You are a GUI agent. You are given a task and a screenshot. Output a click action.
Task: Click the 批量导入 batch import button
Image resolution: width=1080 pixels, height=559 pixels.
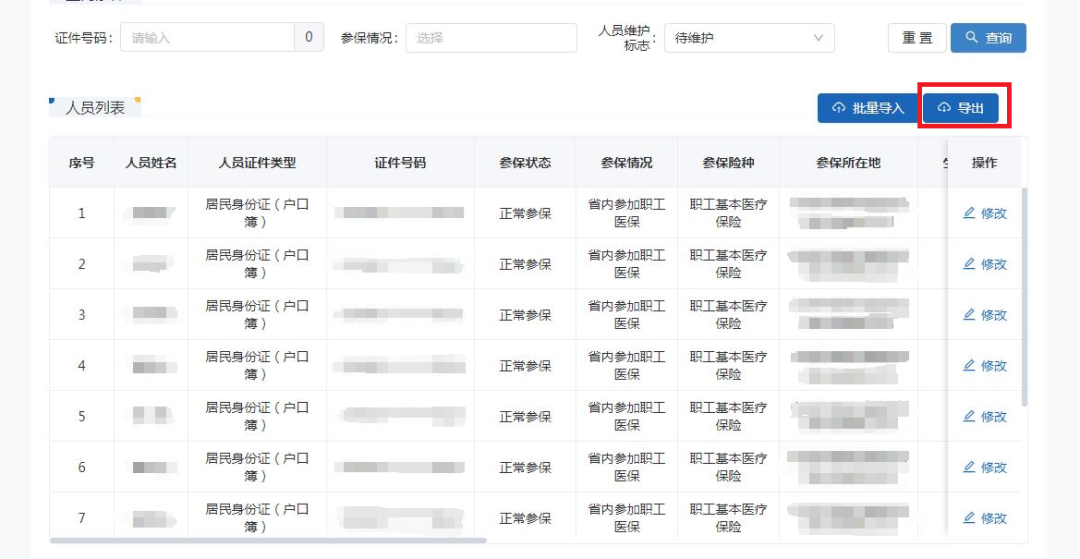pos(868,108)
